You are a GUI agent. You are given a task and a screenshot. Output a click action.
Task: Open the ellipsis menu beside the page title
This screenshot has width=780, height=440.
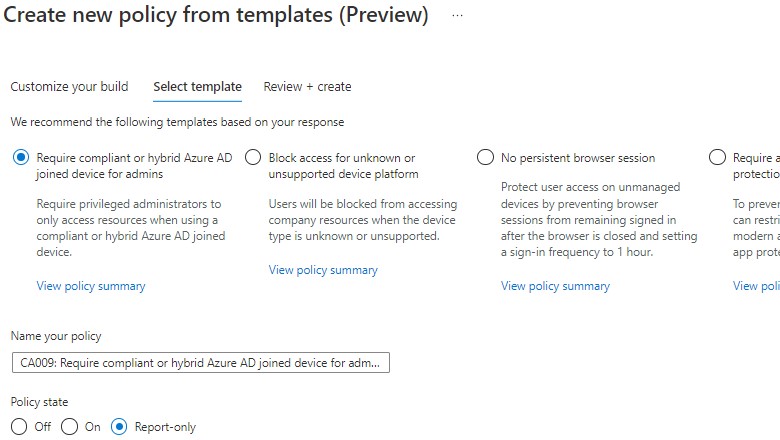(x=458, y=17)
